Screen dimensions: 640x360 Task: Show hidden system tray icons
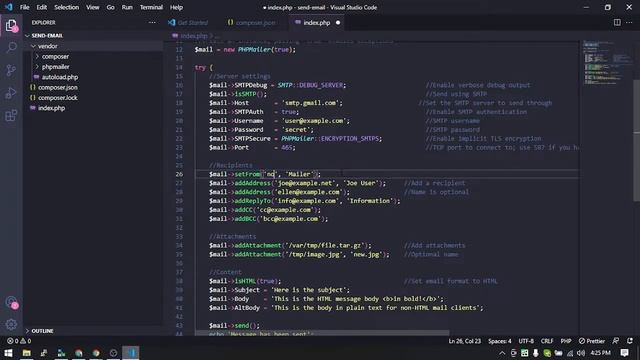(502, 353)
